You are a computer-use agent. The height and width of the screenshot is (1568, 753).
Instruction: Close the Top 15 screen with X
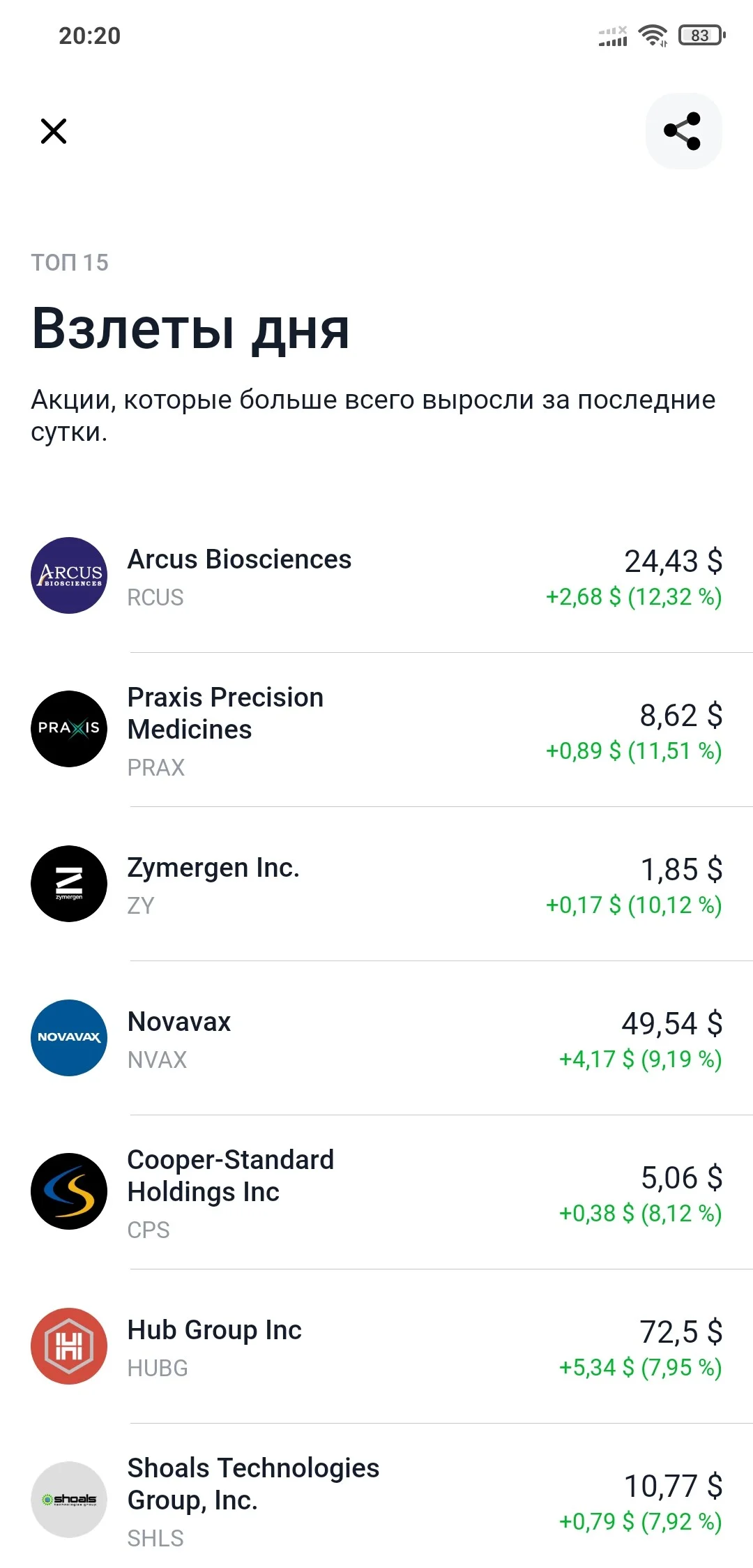[x=54, y=131]
